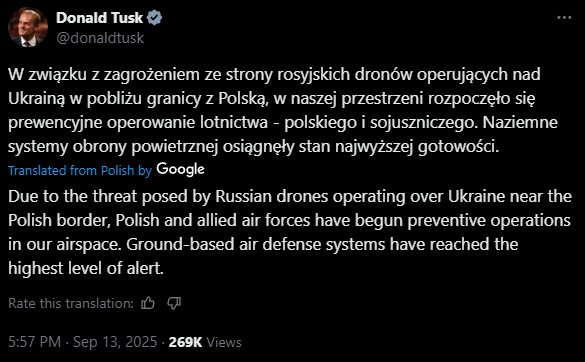Click the Sep 13, 2025 date
Viewport: 585px width, 362px height.
[x=115, y=342]
